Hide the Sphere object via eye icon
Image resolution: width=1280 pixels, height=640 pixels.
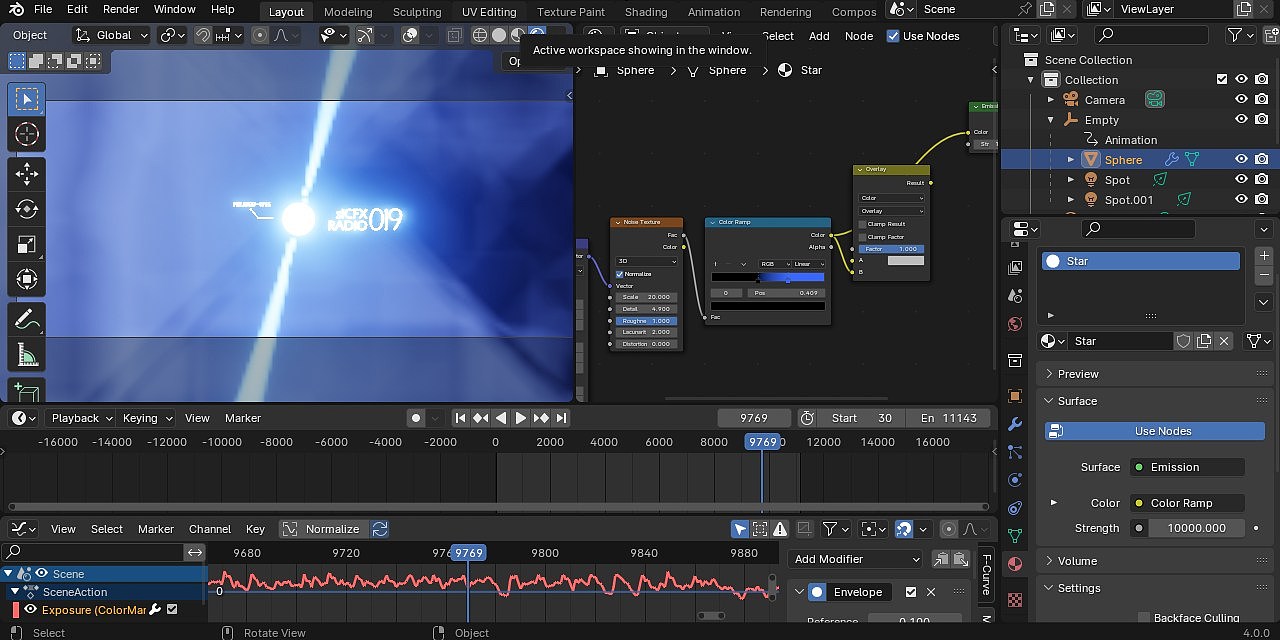pos(1241,159)
